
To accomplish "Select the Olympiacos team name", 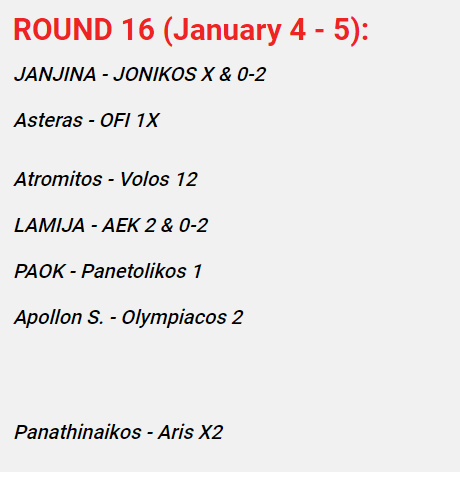I will coord(174,318).
